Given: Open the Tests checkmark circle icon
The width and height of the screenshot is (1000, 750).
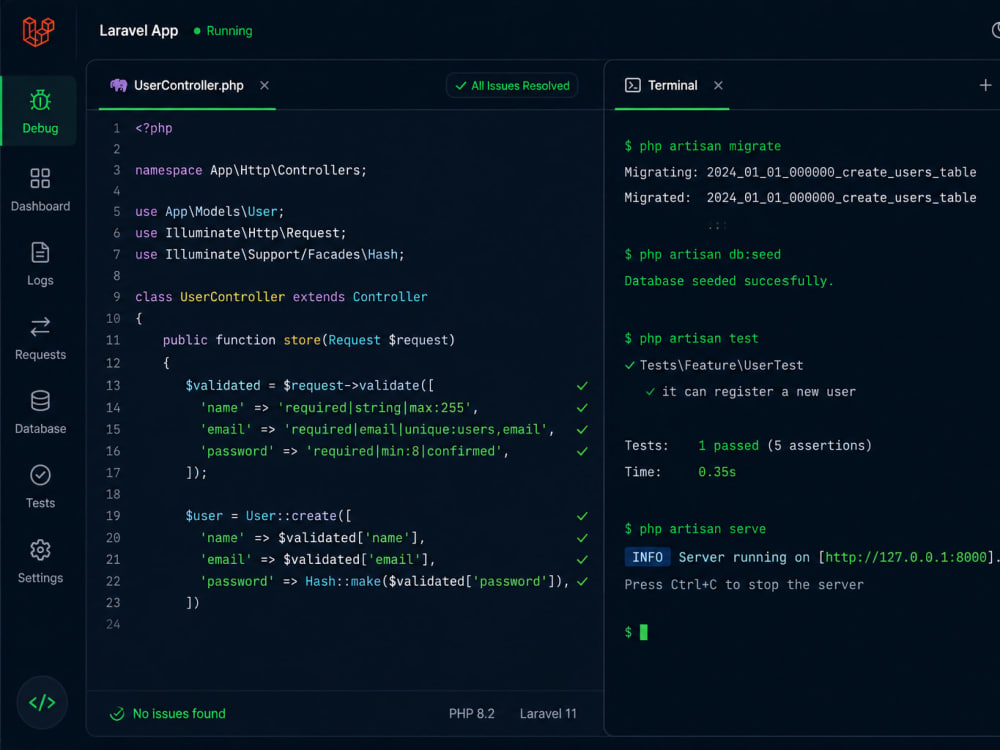Looking at the screenshot, I should [40, 475].
